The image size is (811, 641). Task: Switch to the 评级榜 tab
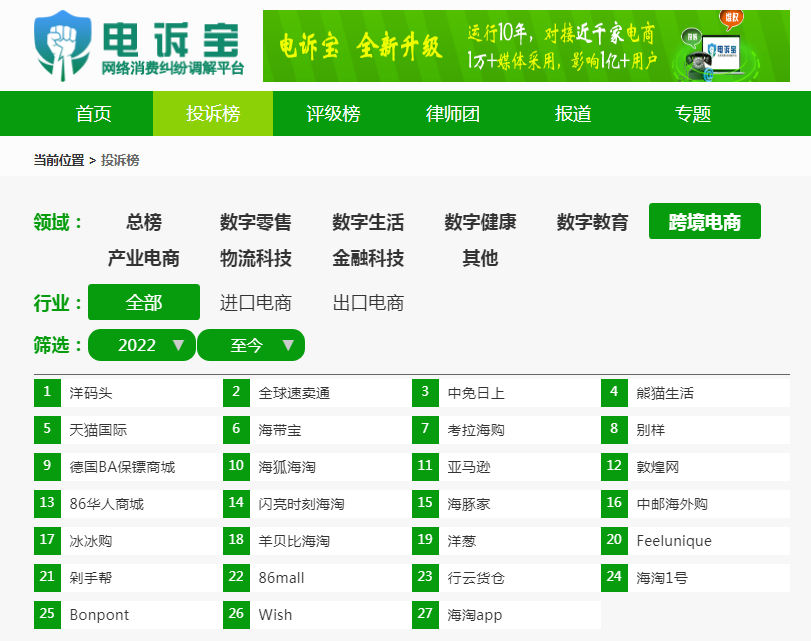[333, 113]
